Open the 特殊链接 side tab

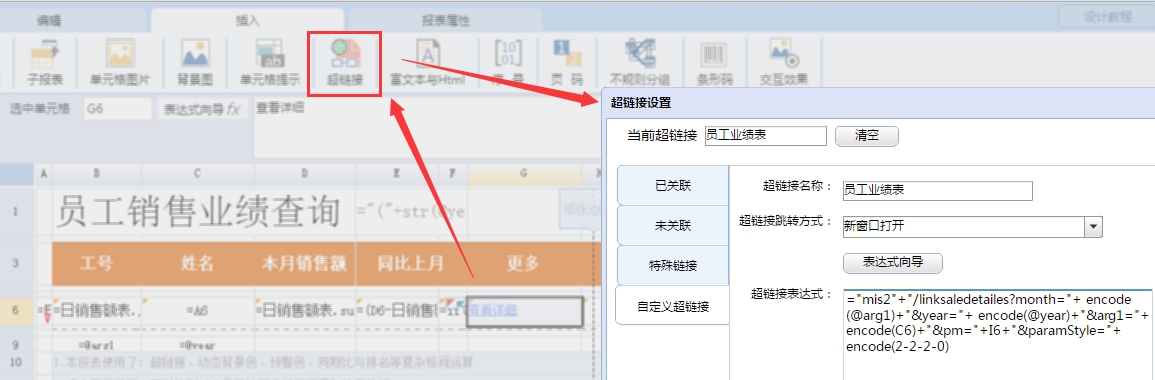tap(673, 266)
